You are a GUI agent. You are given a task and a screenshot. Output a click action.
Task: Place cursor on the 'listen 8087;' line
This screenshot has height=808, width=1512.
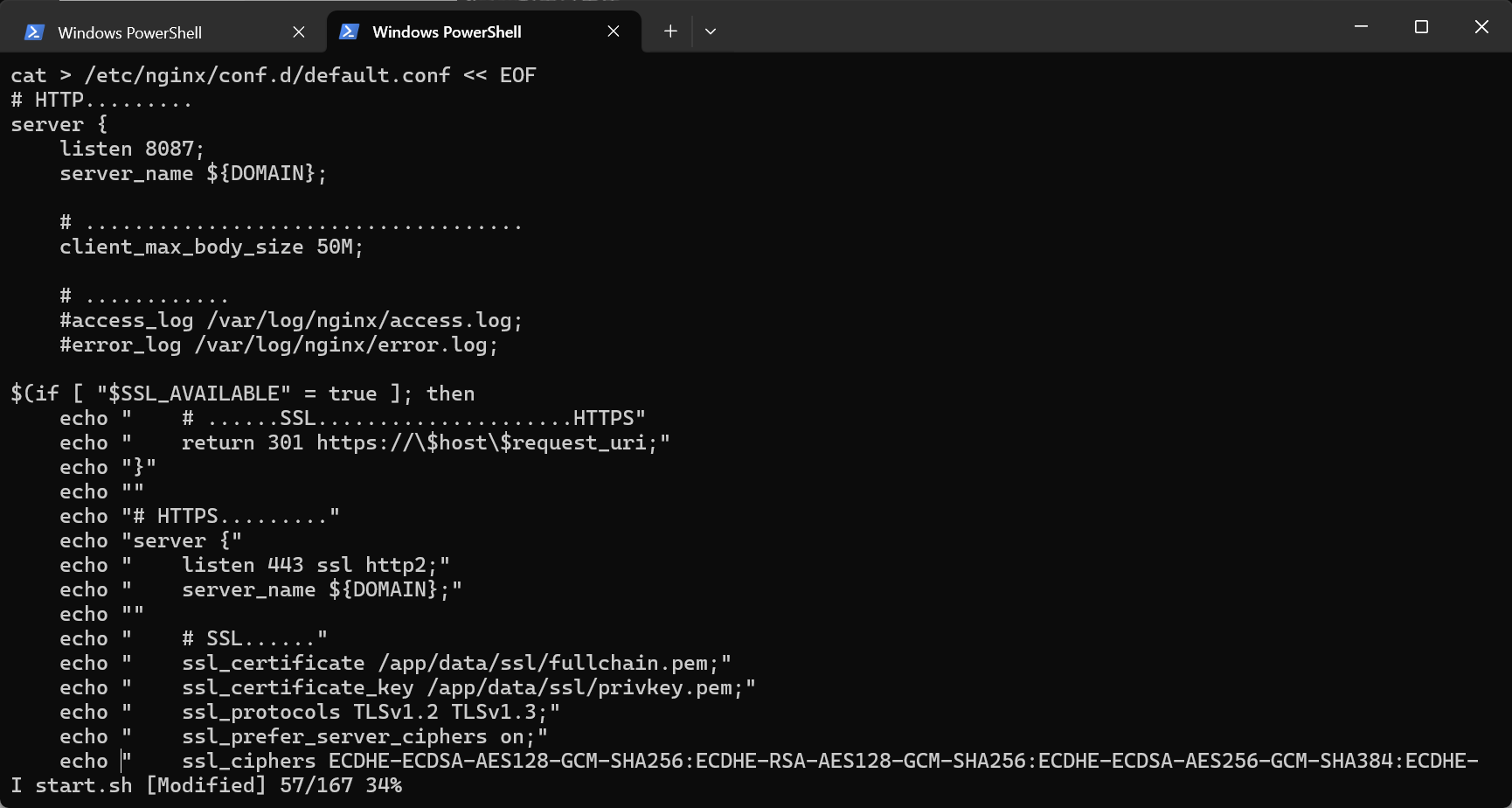131,149
